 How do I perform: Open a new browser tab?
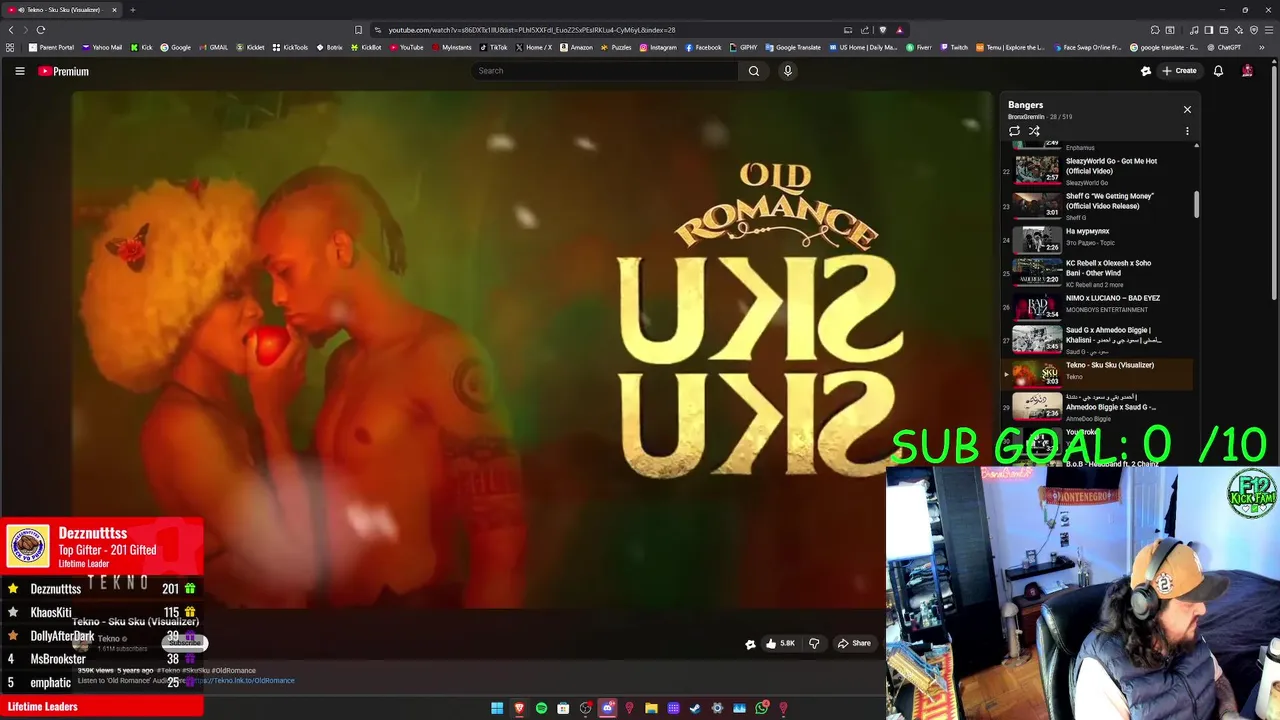pos(132,10)
